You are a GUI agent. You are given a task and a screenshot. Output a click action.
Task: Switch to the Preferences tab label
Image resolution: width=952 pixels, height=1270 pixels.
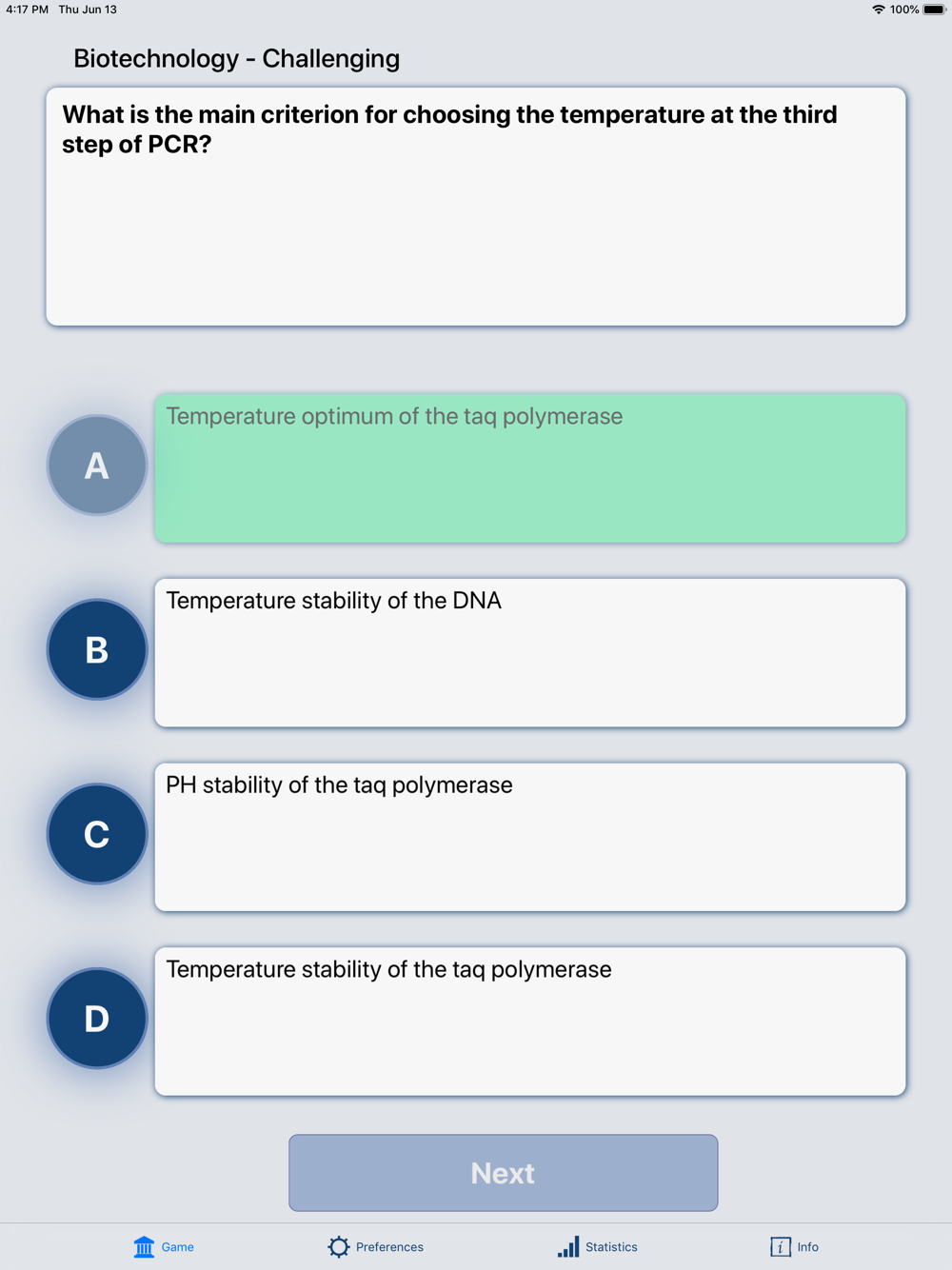389,1247
